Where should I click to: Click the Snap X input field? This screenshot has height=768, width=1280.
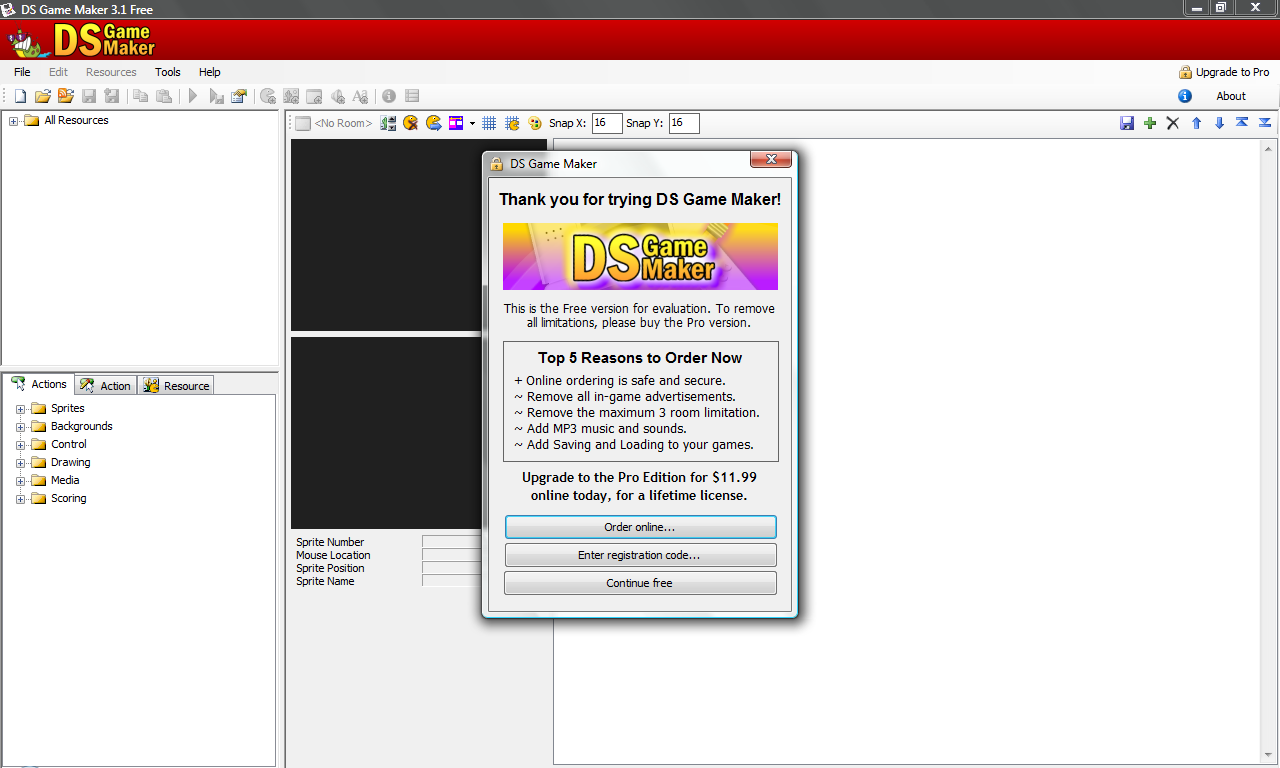tap(607, 123)
